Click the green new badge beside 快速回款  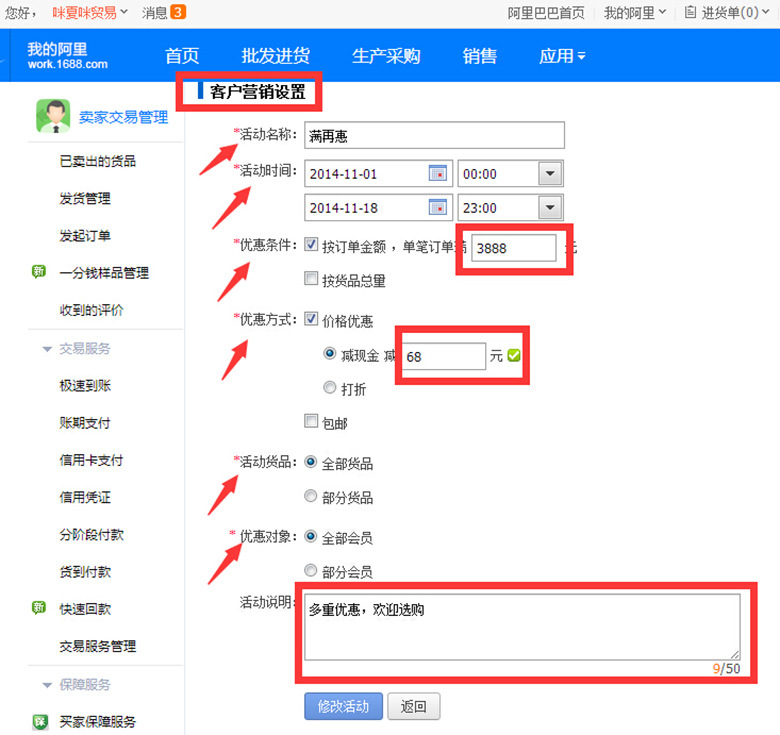[39, 608]
